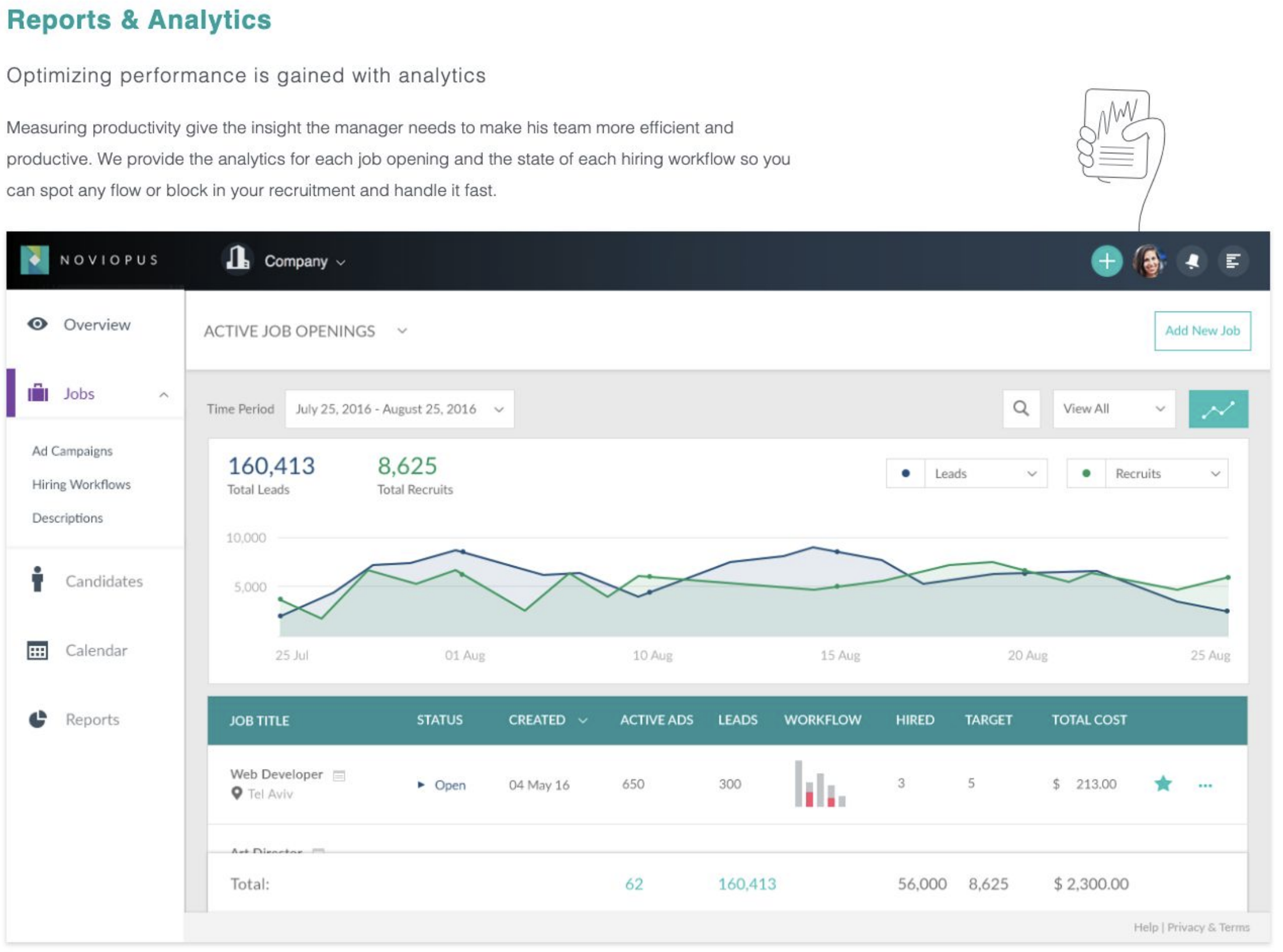Open the three-dots menu on Web Developer row

click(x=1205, y=785)
